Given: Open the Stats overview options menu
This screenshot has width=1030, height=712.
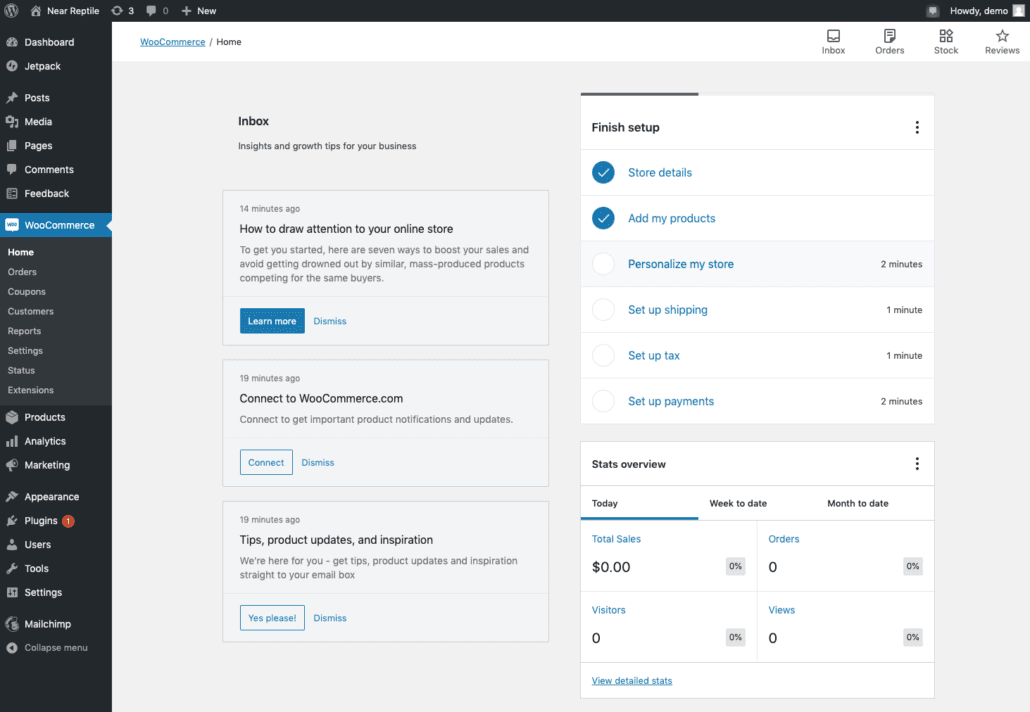Looking at the screenshot, I should pyautogui.click(x=917, y=464).
